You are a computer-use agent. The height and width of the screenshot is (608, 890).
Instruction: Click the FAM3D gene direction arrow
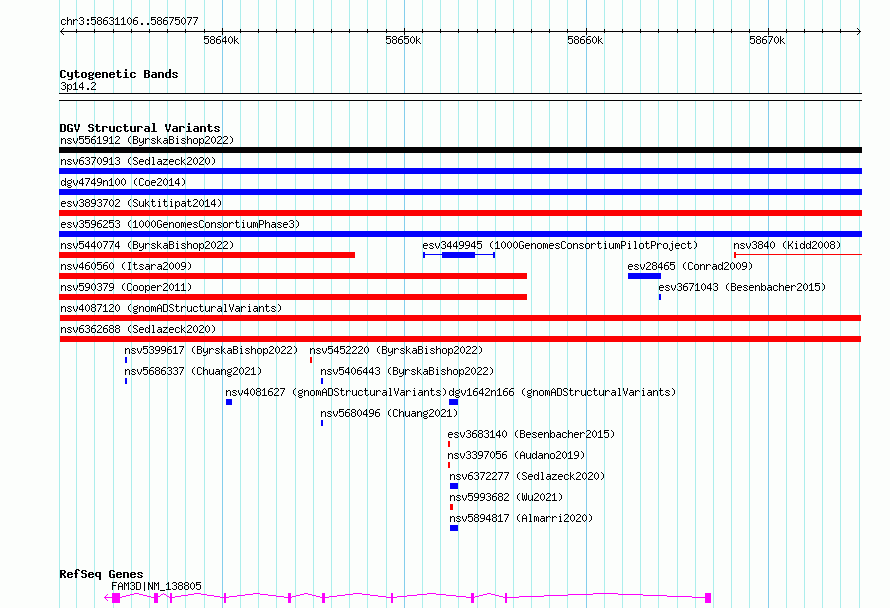coord(107,598)
